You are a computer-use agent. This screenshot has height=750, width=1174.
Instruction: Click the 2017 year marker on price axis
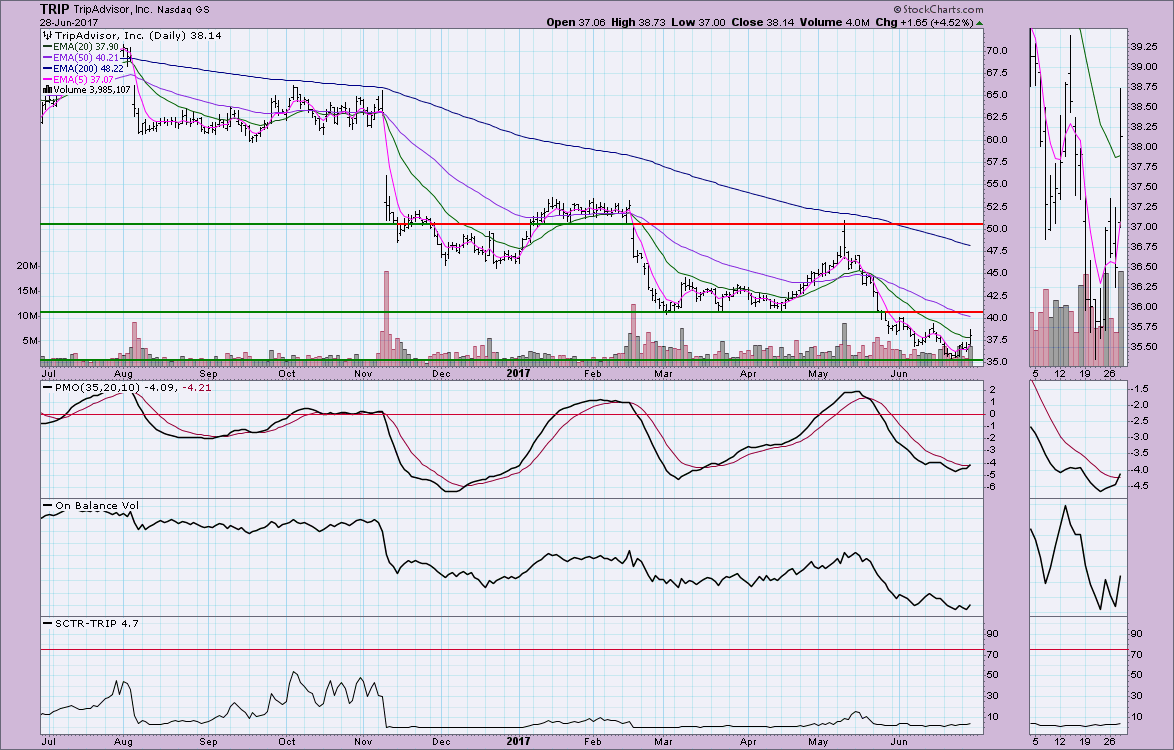coord(516,375)
